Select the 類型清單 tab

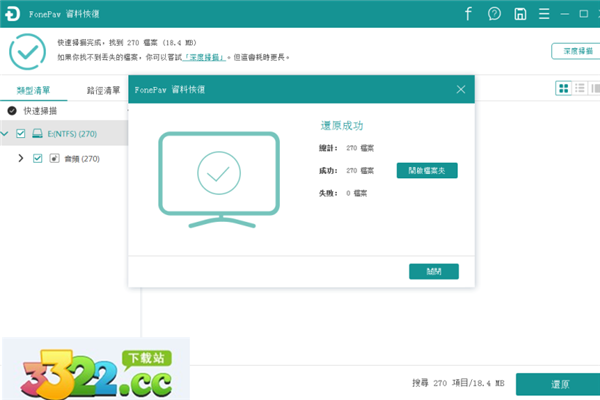[x=33, y=90]
